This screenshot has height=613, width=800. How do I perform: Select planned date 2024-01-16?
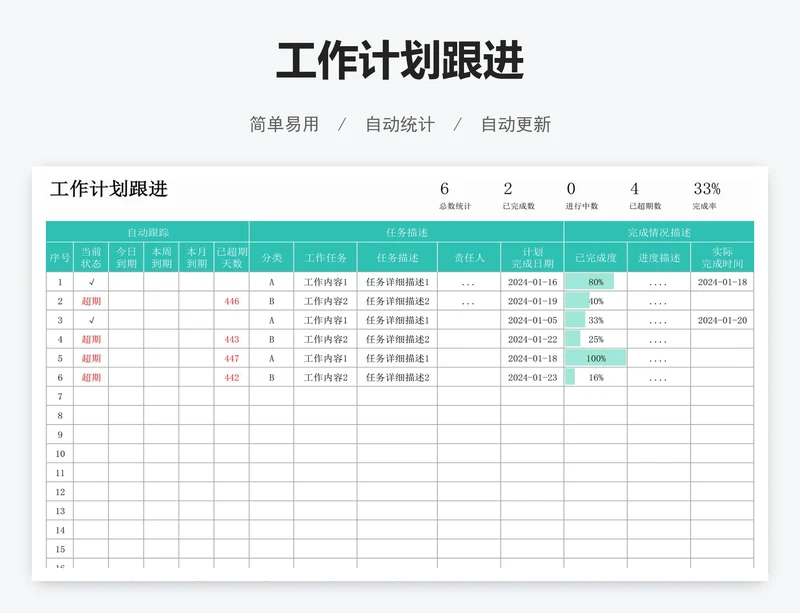[x=532, y=282]
